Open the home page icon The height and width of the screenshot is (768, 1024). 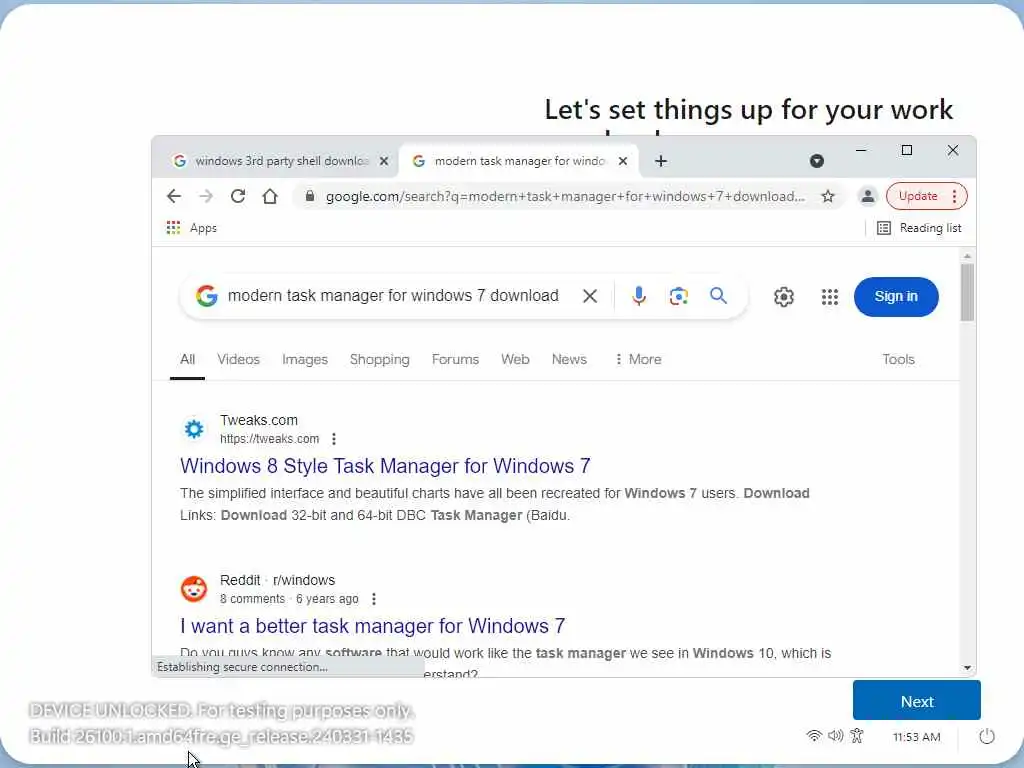[x=270, y=196]
